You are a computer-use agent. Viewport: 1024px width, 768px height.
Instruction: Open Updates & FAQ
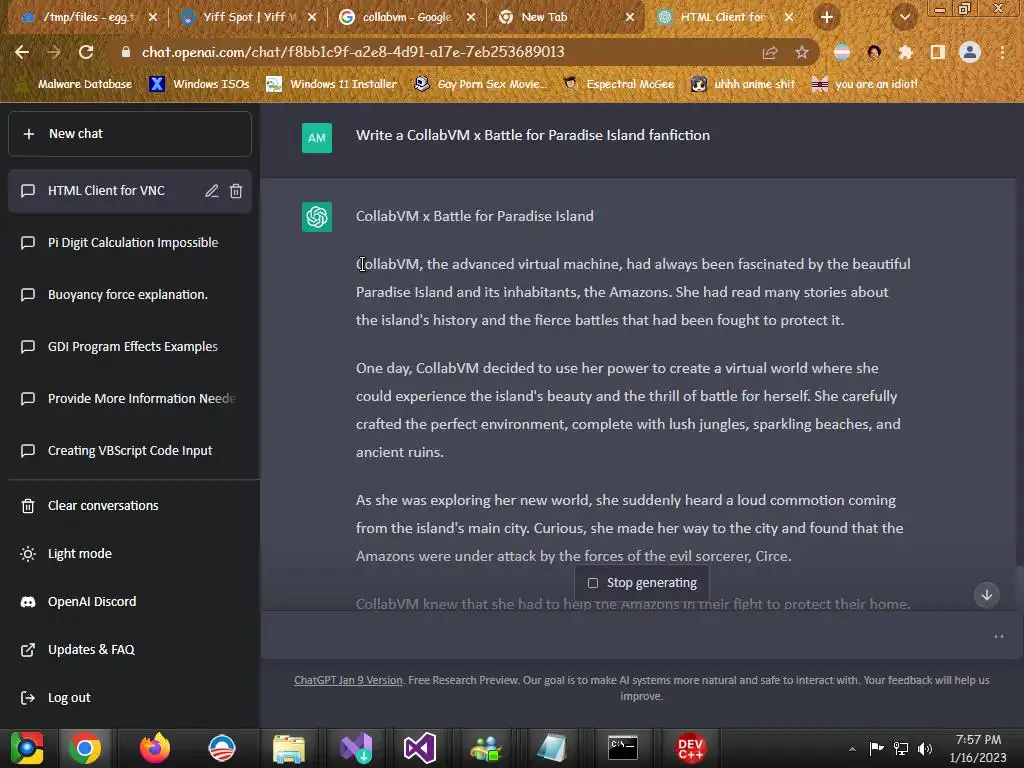(x=129, y=650)
